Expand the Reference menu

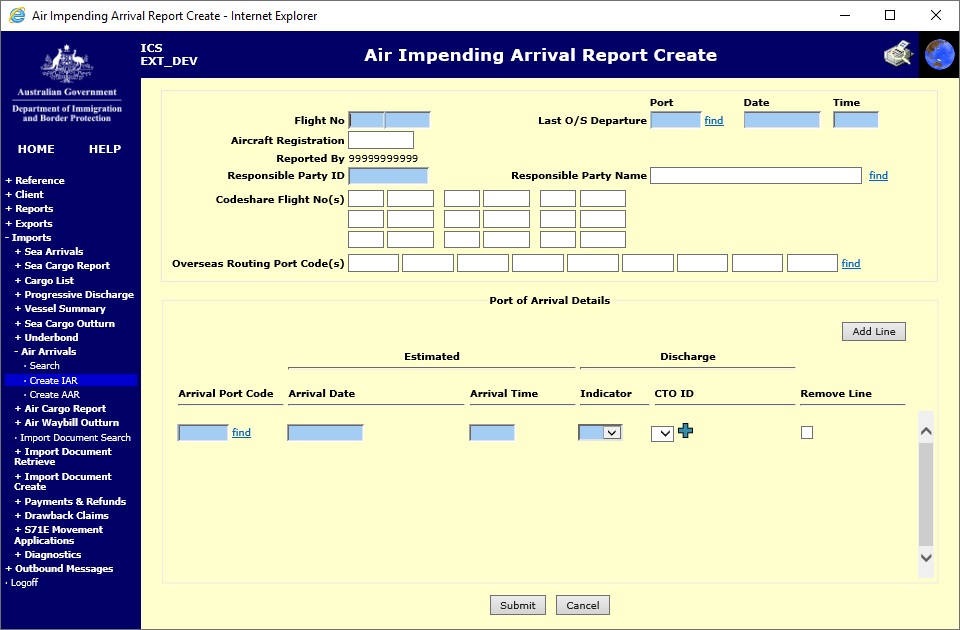click(x=36, y=181)
